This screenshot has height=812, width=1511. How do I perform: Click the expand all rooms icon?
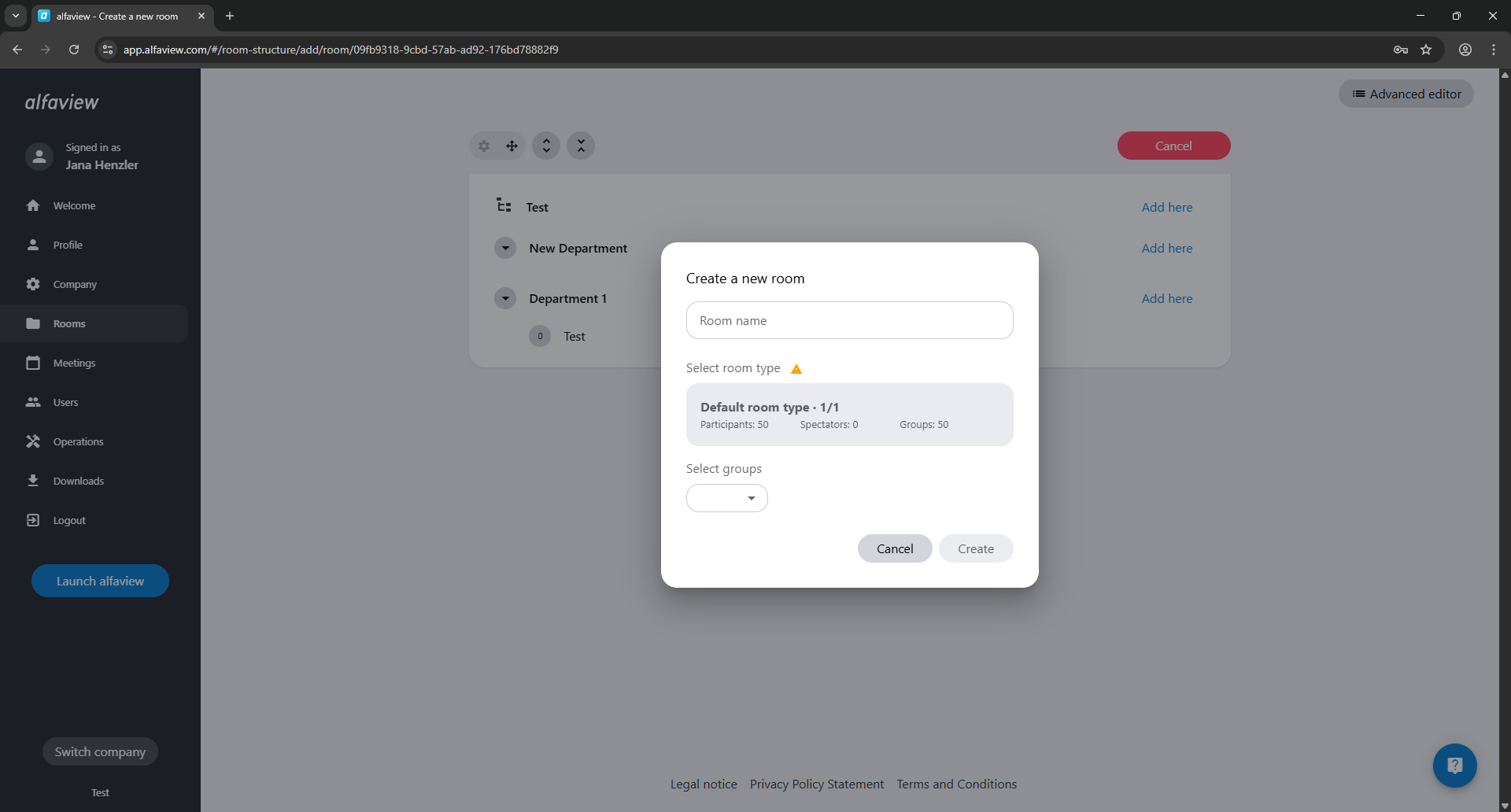coord(546,146)
